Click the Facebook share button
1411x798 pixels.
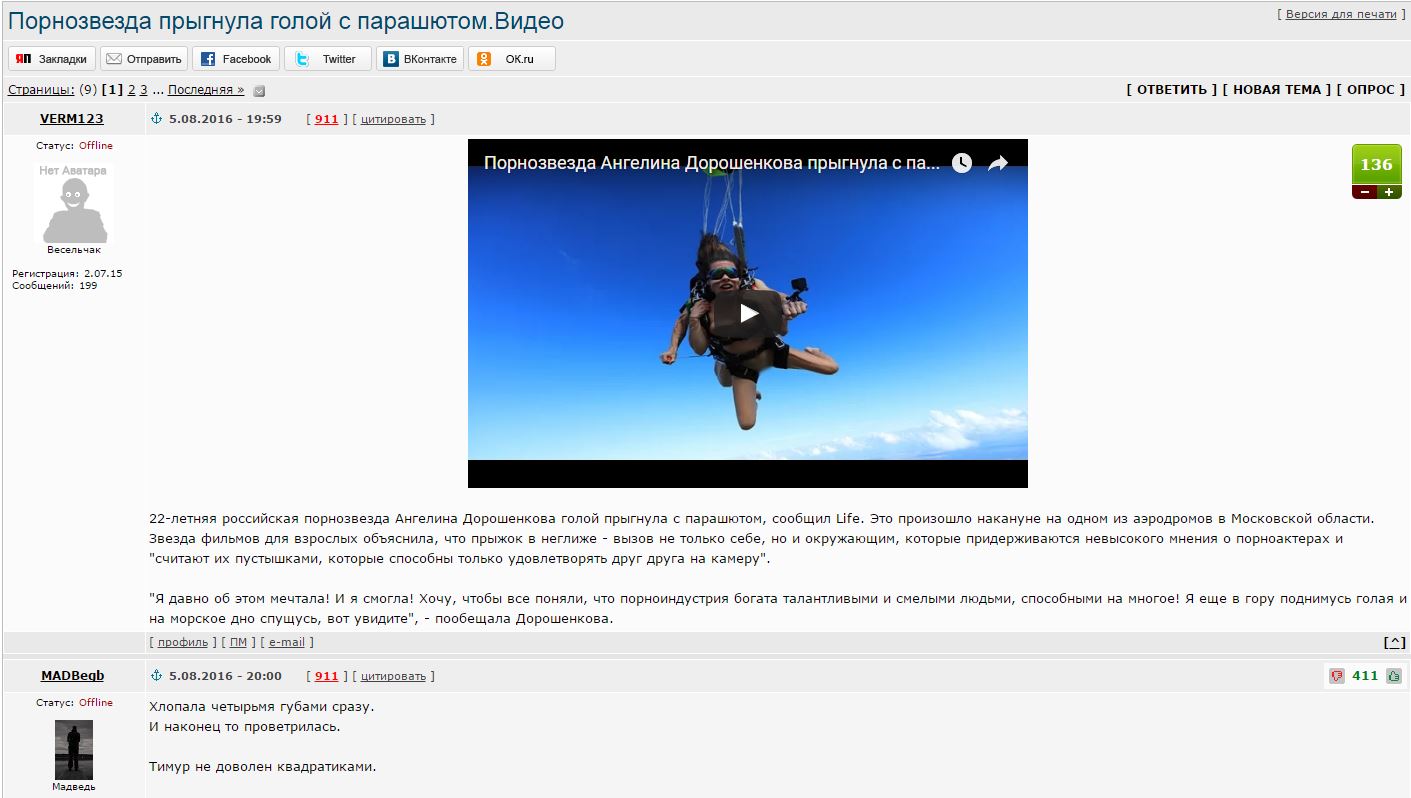[x=236, y=59]
